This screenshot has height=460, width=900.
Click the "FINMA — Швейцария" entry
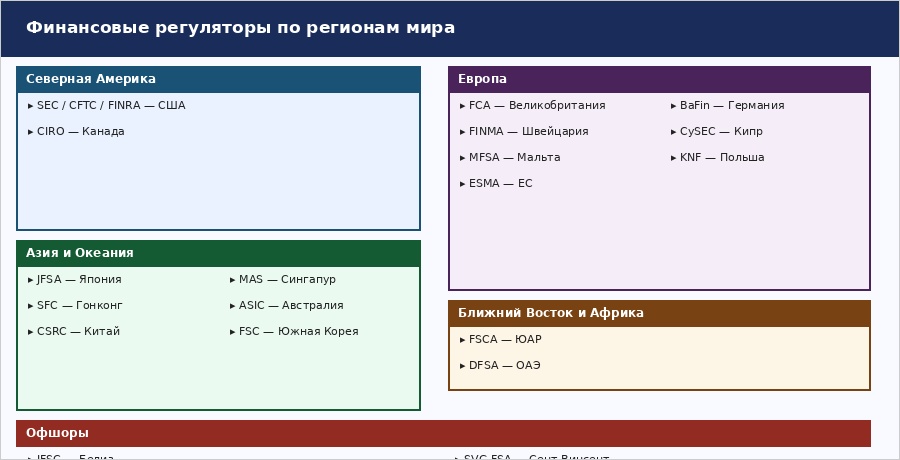(x=524, y=132)
